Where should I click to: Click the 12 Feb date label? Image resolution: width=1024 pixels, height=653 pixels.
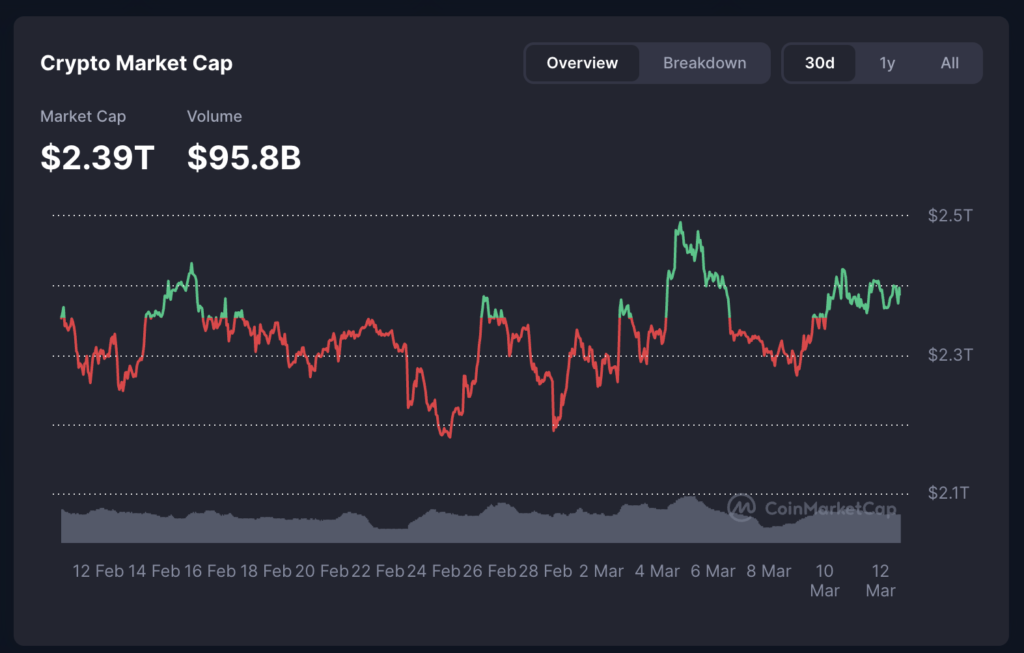pyautogui.click(x=96, y=571)
